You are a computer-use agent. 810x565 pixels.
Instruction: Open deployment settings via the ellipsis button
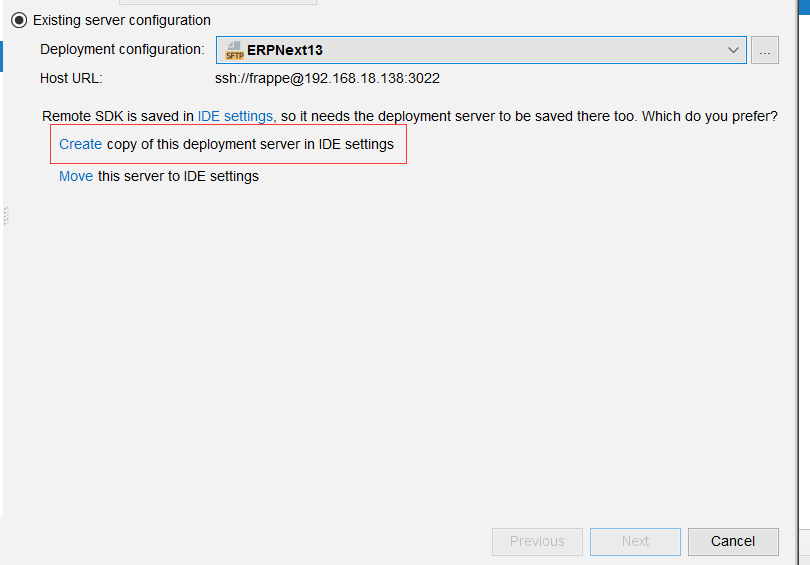tap(765, 50)
